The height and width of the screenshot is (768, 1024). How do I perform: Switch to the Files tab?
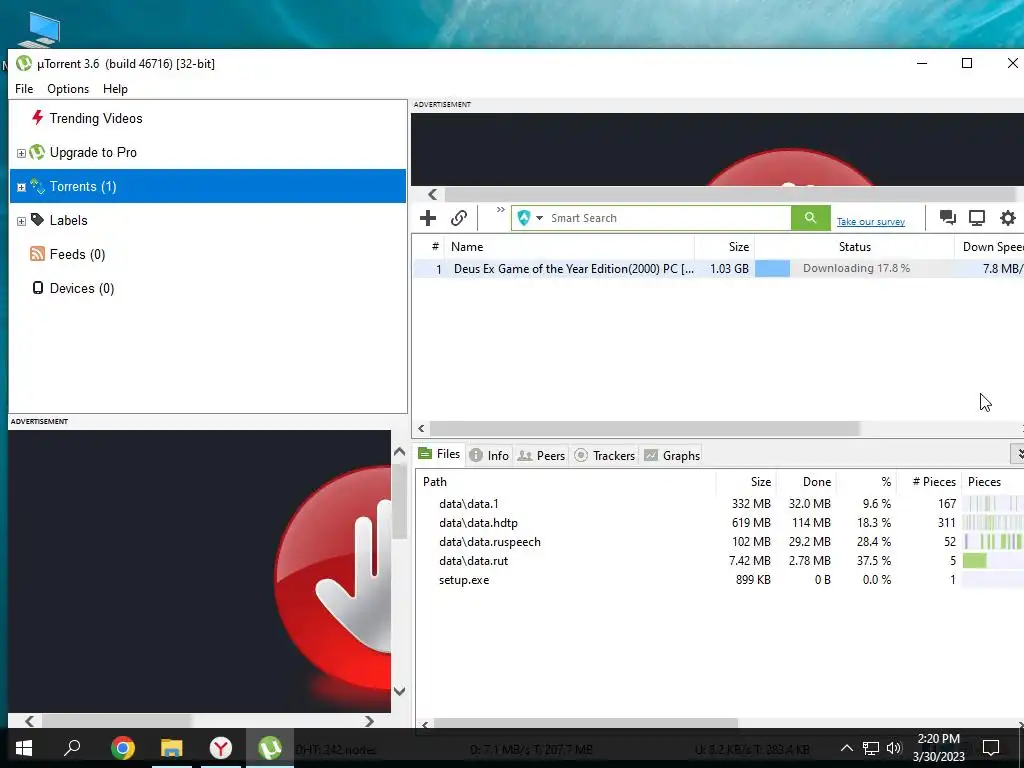click(440, 454)
